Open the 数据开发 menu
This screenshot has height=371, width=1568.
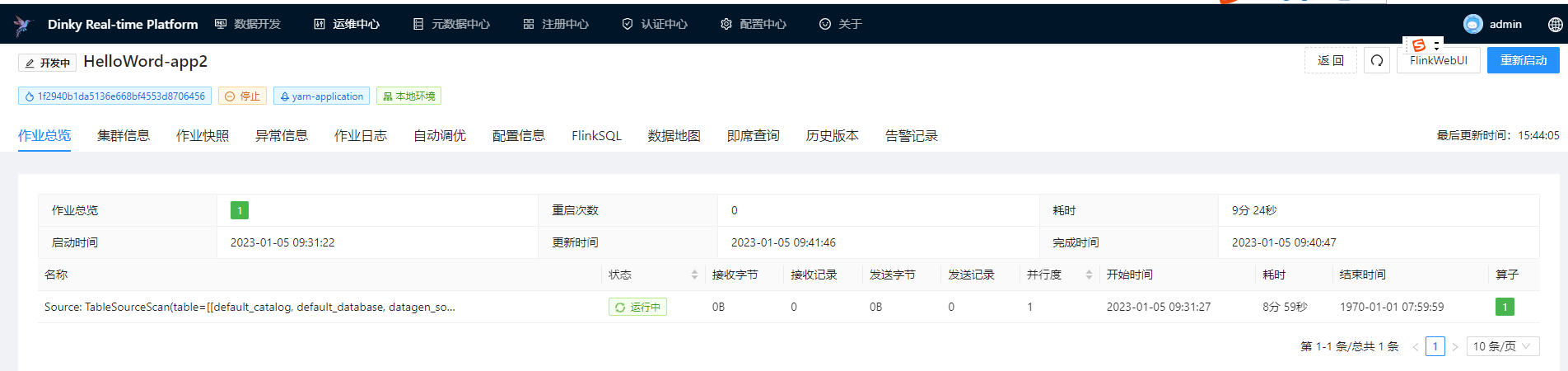(x=248, y=24)
